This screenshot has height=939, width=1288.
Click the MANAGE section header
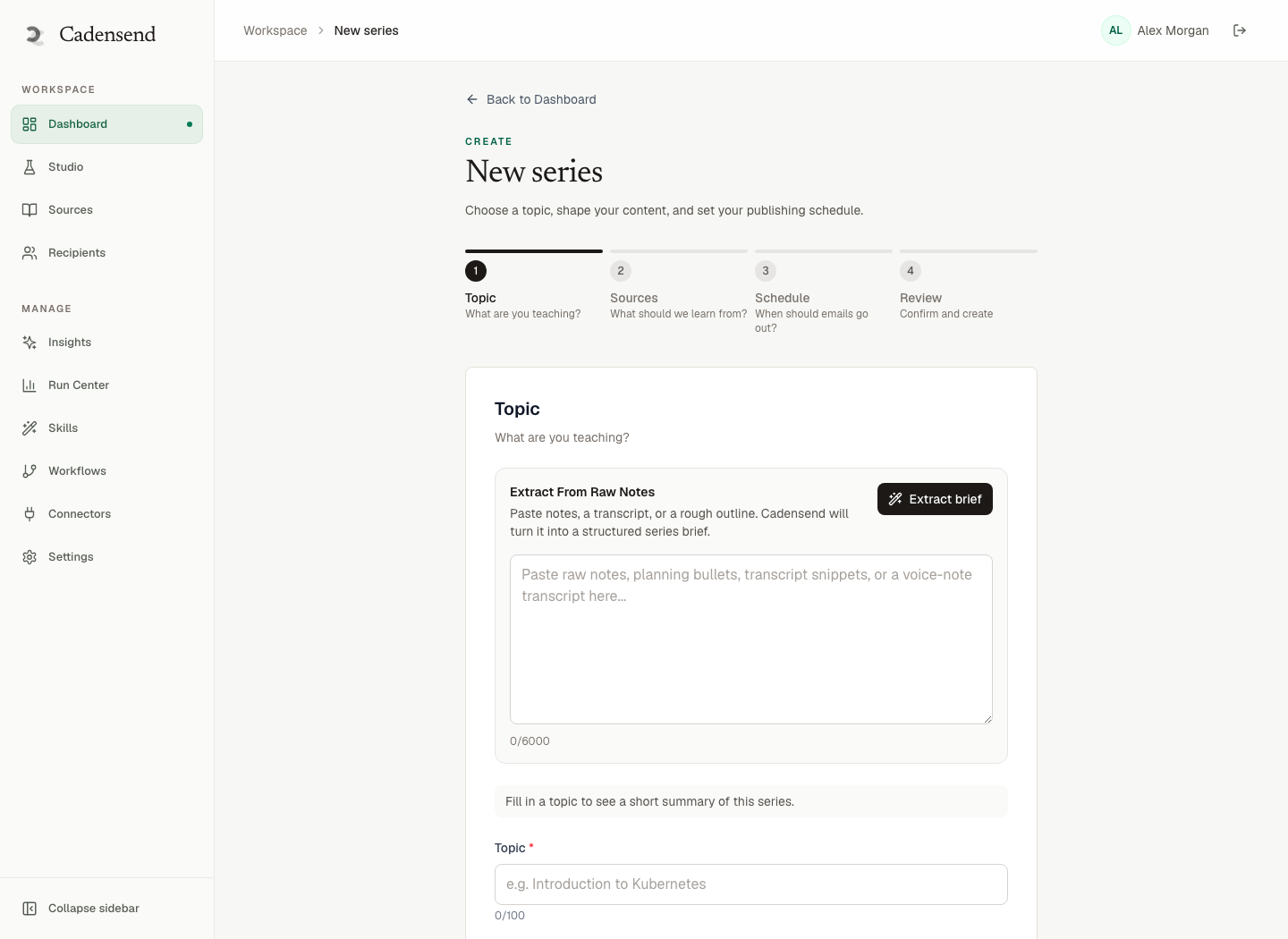47,309
